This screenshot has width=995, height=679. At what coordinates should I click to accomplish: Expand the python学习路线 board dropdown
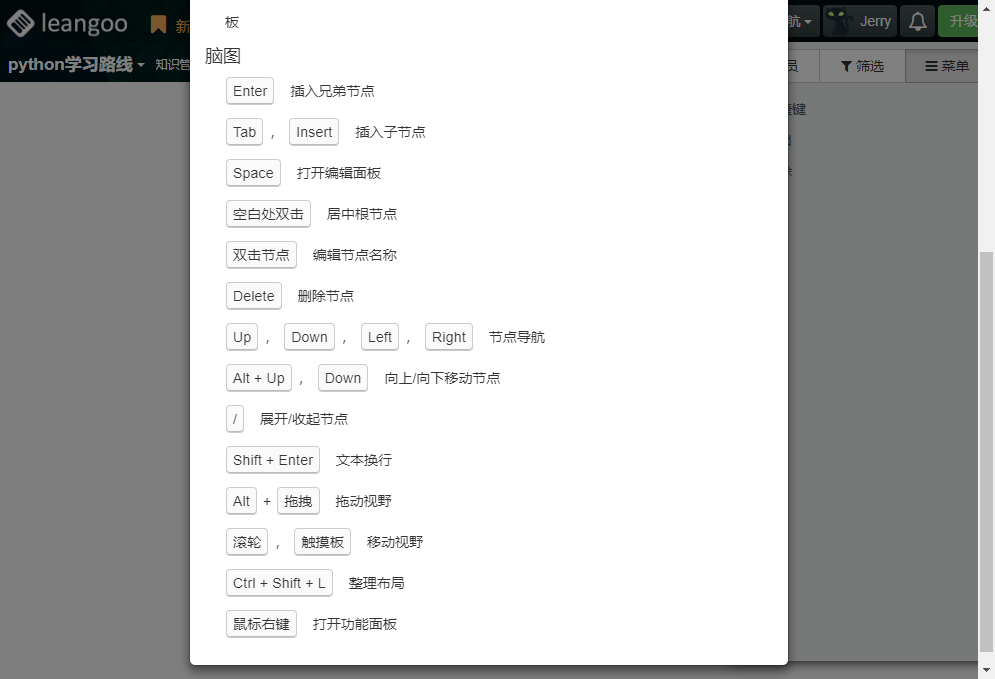[x=141, y=65]
